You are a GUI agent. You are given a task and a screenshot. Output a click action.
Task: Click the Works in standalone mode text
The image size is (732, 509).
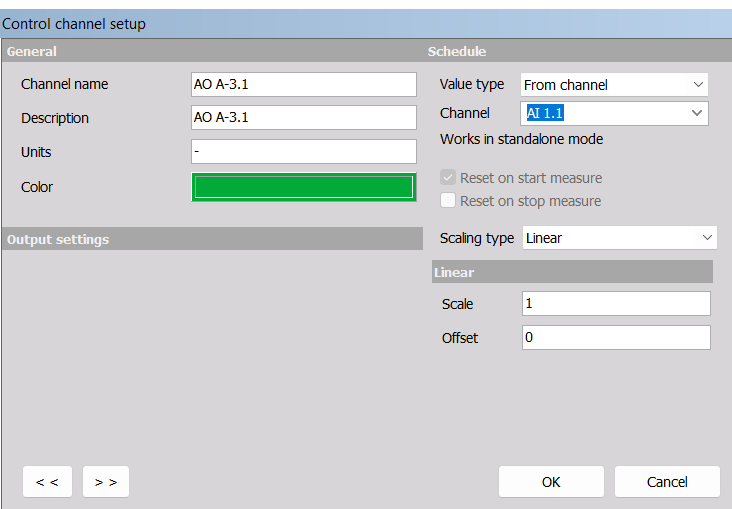(521, 139)
